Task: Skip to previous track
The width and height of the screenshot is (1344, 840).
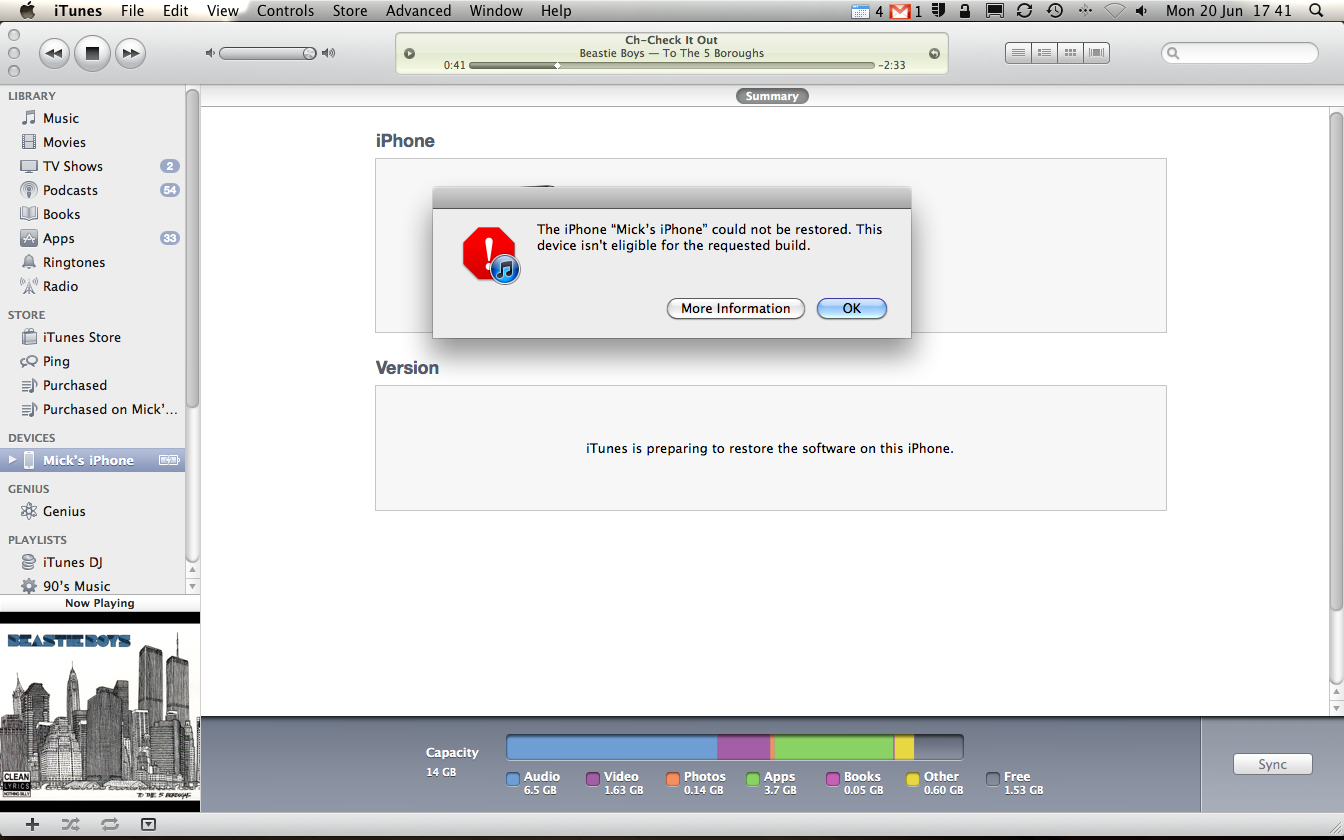Action: coord(54,53)
